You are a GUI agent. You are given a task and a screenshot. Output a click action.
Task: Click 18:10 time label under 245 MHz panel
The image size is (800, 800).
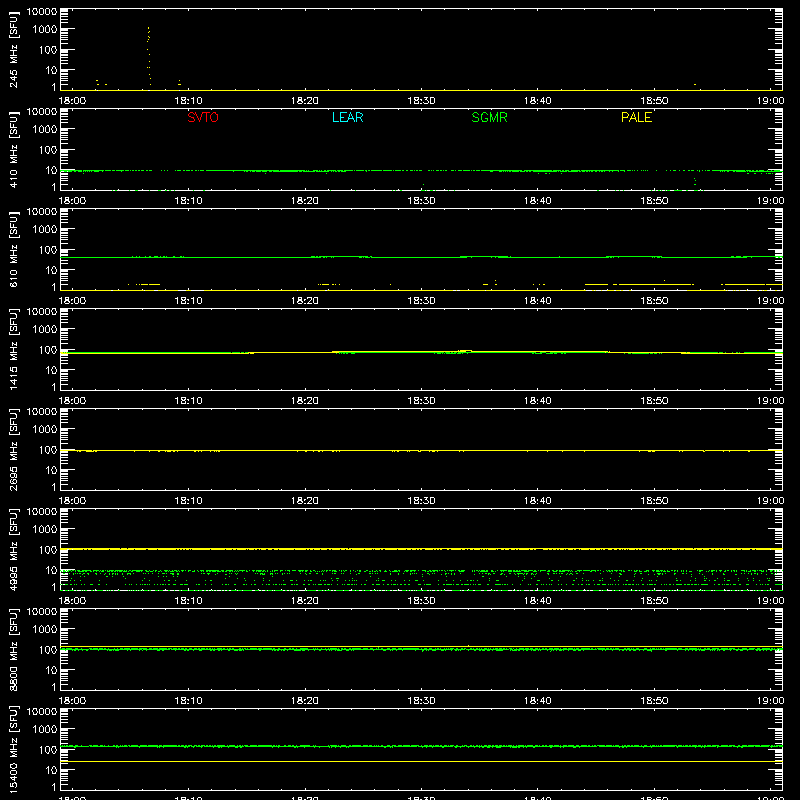(188, 101)
